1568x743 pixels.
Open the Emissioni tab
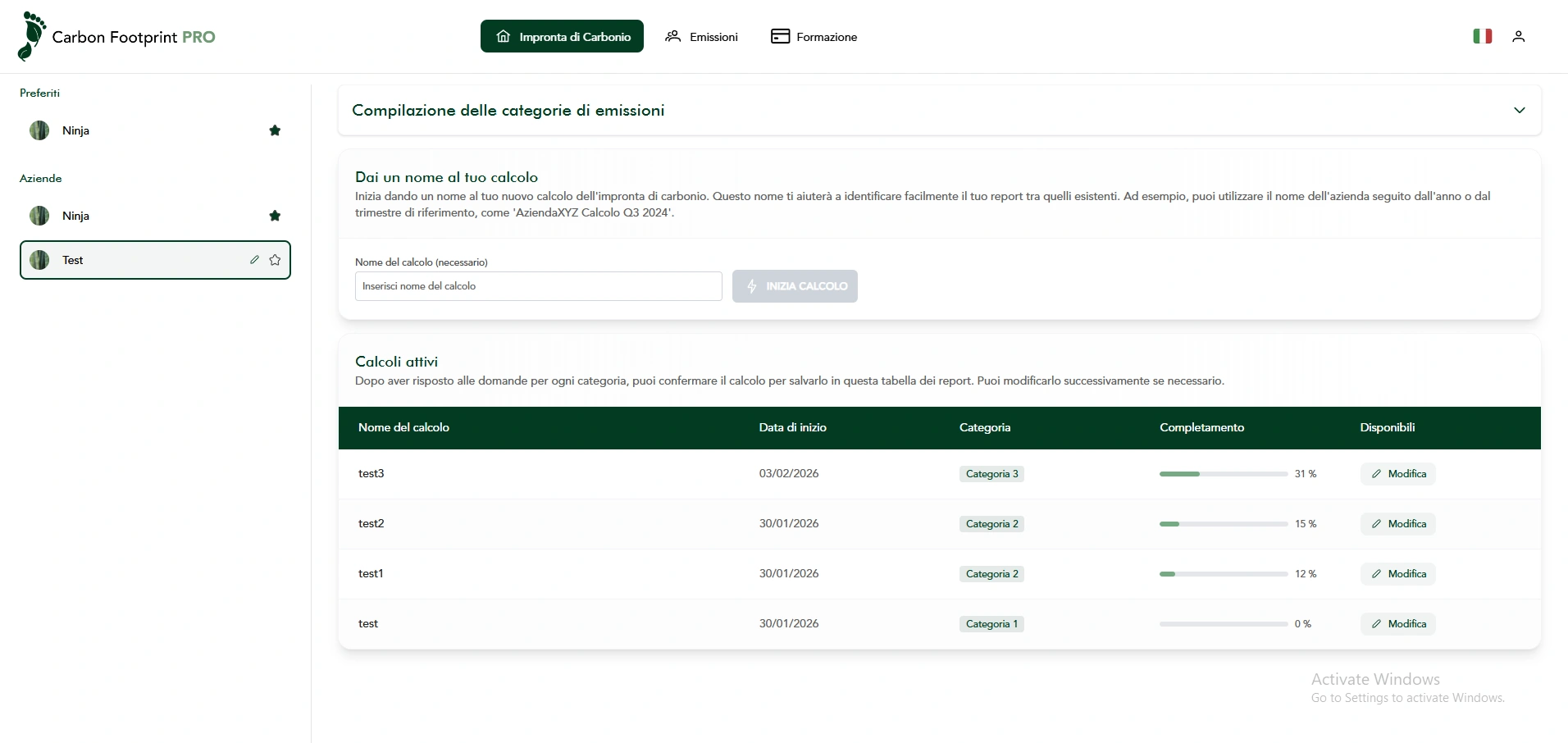(x=702, y=37)
